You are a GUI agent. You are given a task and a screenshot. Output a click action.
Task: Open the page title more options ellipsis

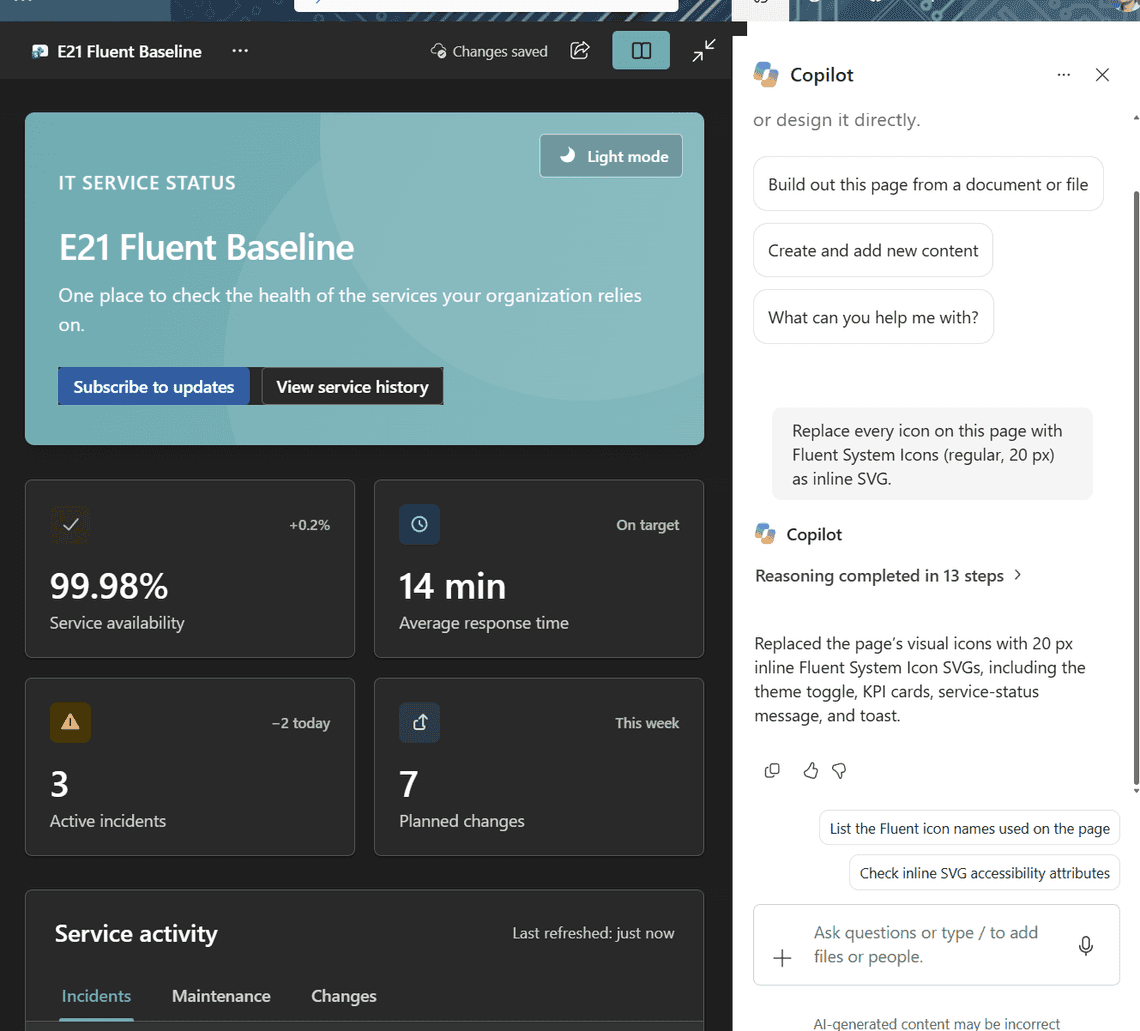[x=240, y=51]
